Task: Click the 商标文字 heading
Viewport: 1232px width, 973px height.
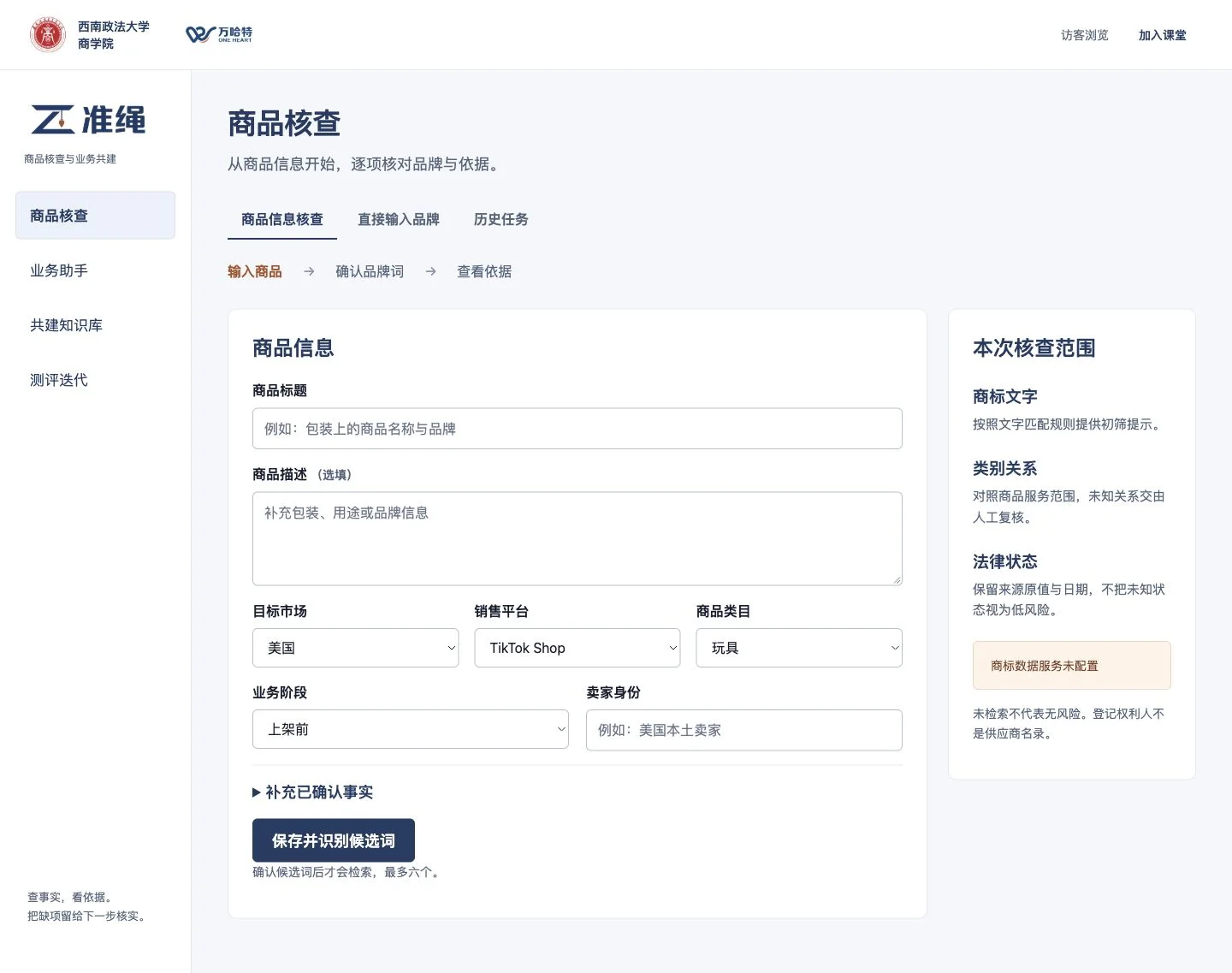Action: coord(1005,396)
